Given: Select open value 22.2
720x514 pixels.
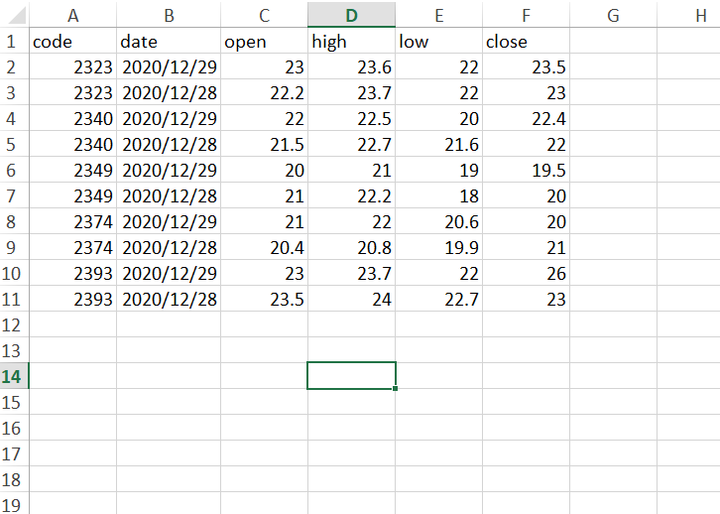Looking at the screenshot, I should tap(264, 93).
